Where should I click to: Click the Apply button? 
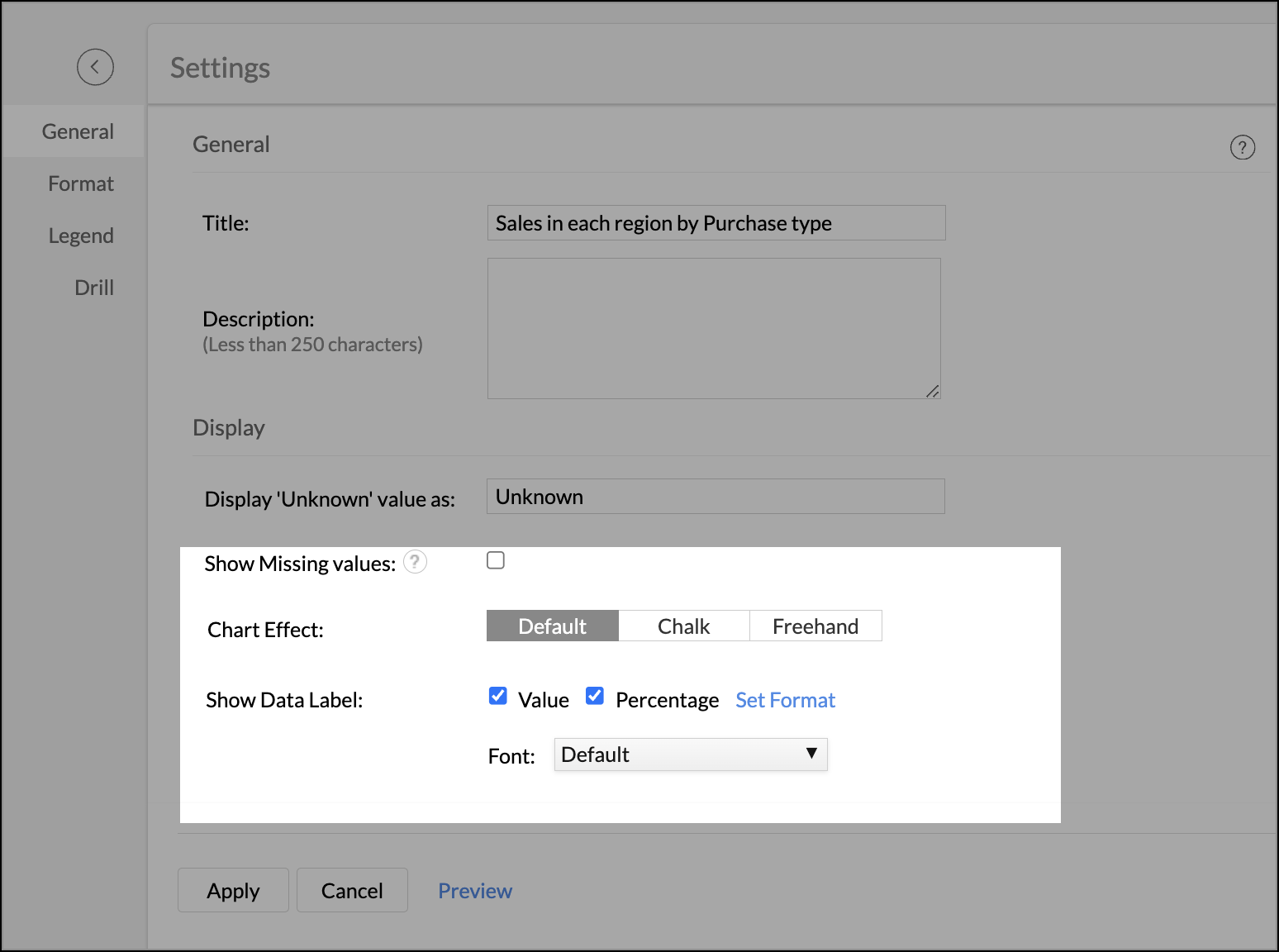tap(232, 890)
